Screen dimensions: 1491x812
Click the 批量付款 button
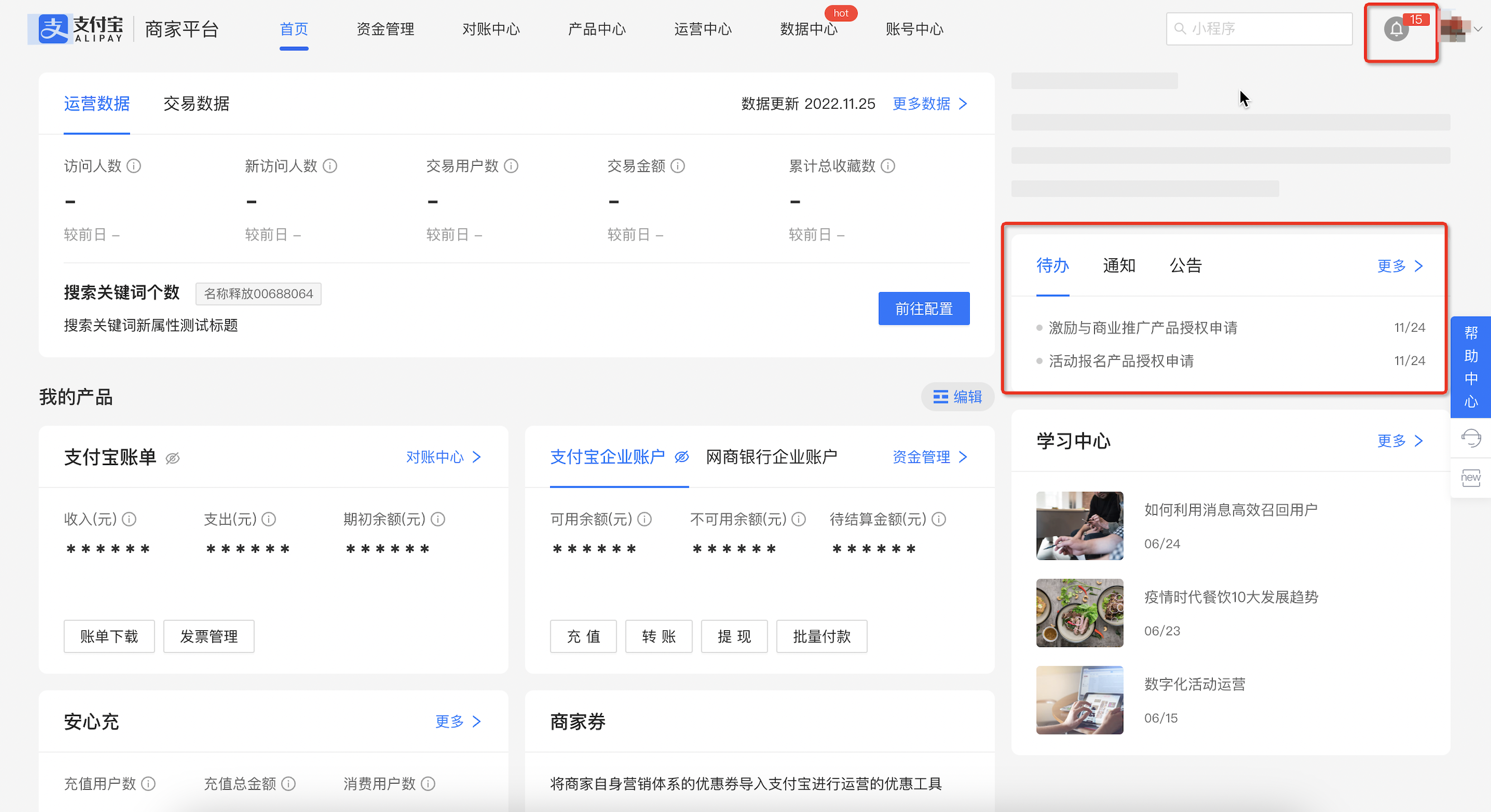pos(822,636)
